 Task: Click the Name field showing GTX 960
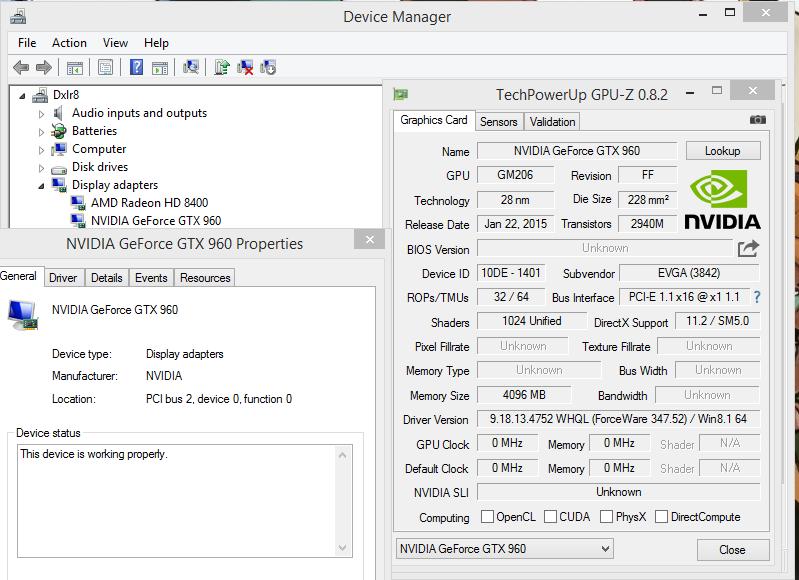(x=577, y=151)
